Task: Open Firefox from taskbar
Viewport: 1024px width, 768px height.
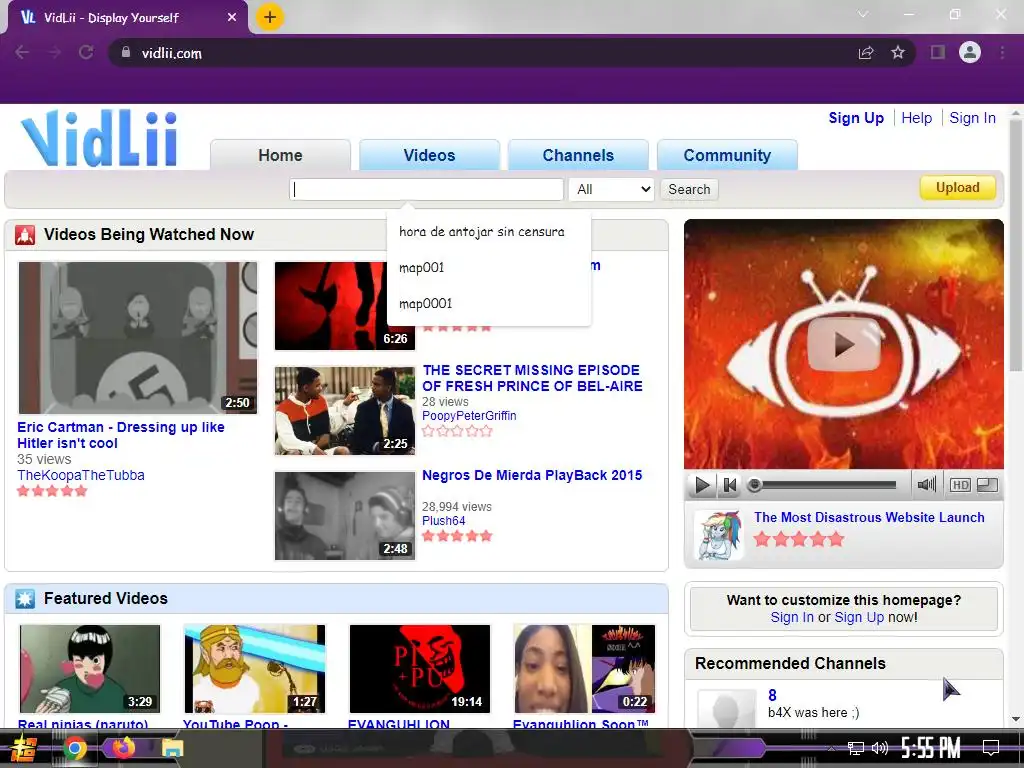Action: point(123,747)
